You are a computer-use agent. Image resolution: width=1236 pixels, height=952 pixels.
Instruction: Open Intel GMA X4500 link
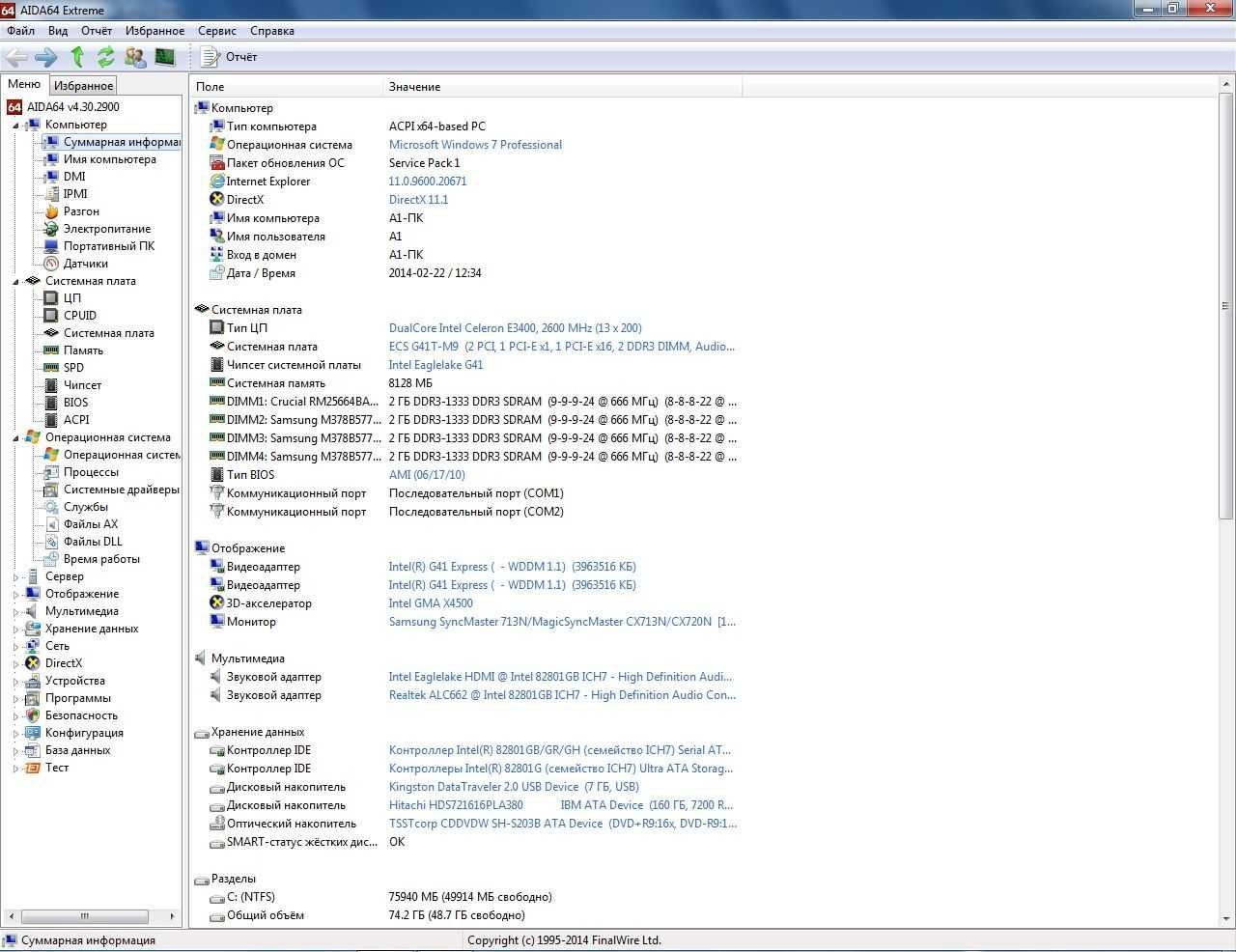431,603
